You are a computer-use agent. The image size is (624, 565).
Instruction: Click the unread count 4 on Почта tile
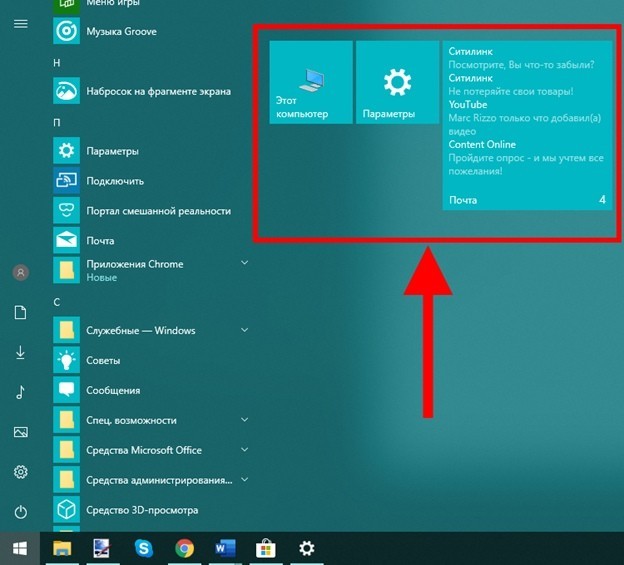pos(603,199)
